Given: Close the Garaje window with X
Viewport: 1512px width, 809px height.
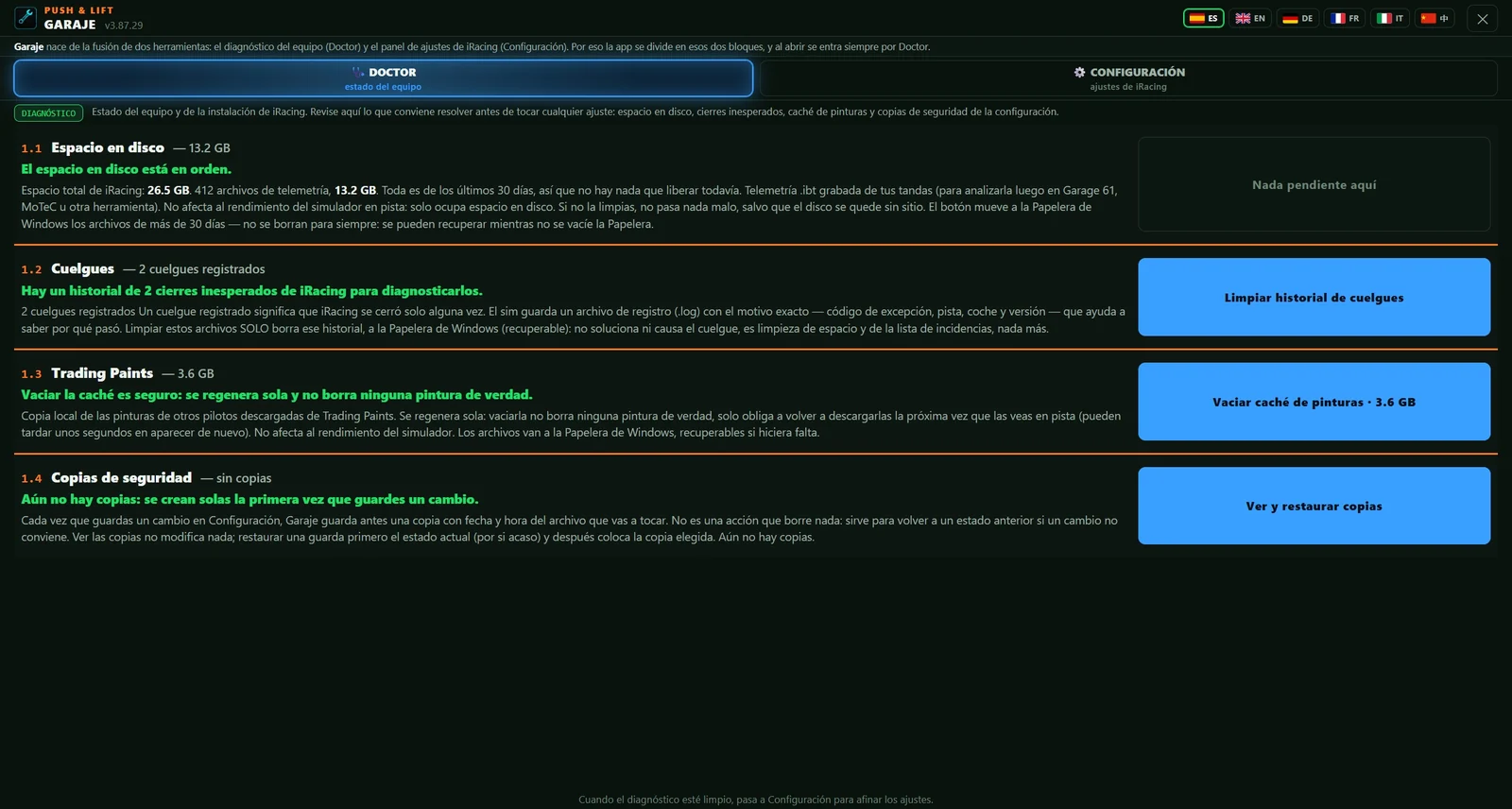Looking at the screenshot, I should tap(1483, 18).
